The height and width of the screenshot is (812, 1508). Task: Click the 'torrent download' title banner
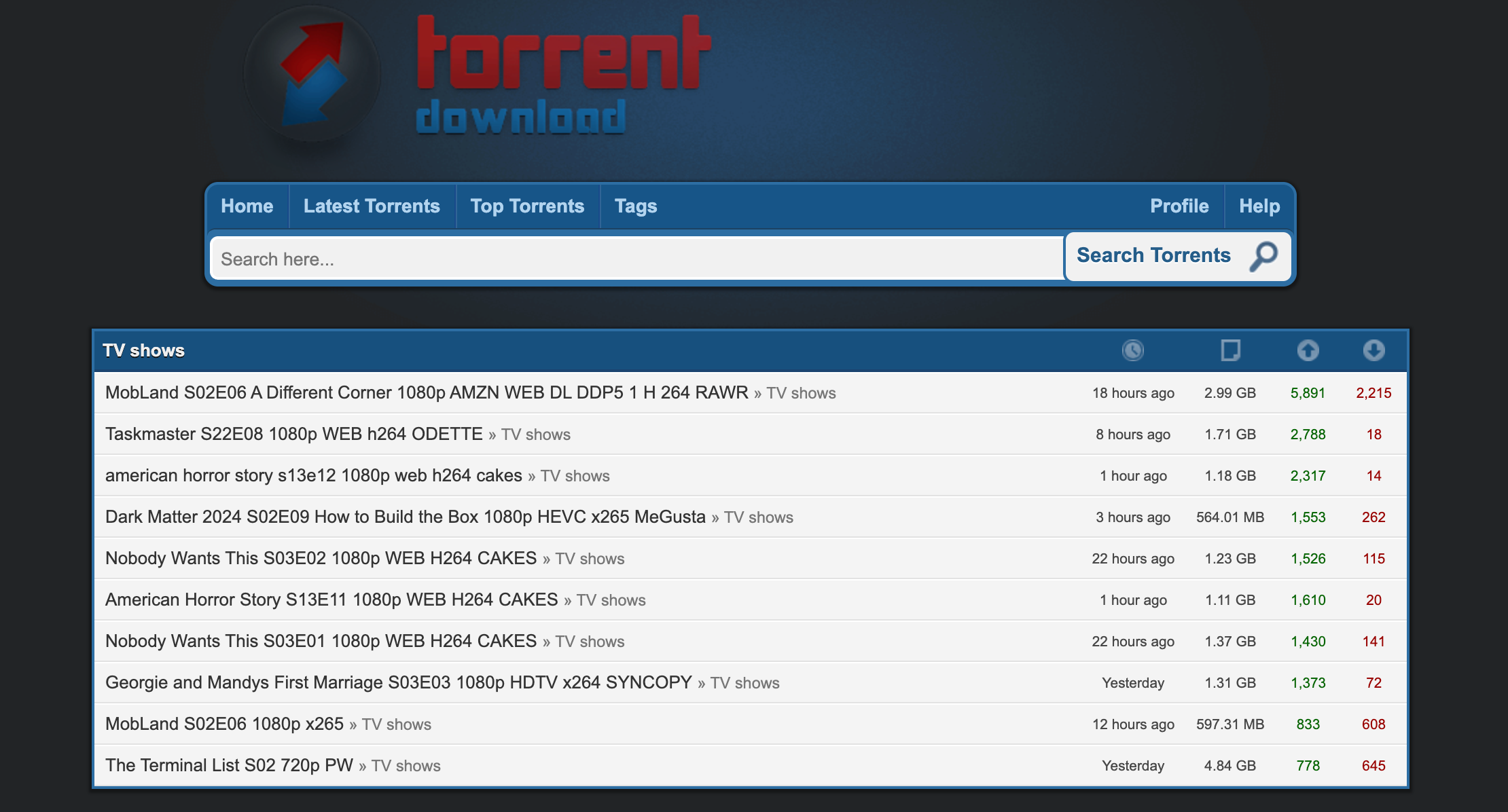tap(564, 73)
